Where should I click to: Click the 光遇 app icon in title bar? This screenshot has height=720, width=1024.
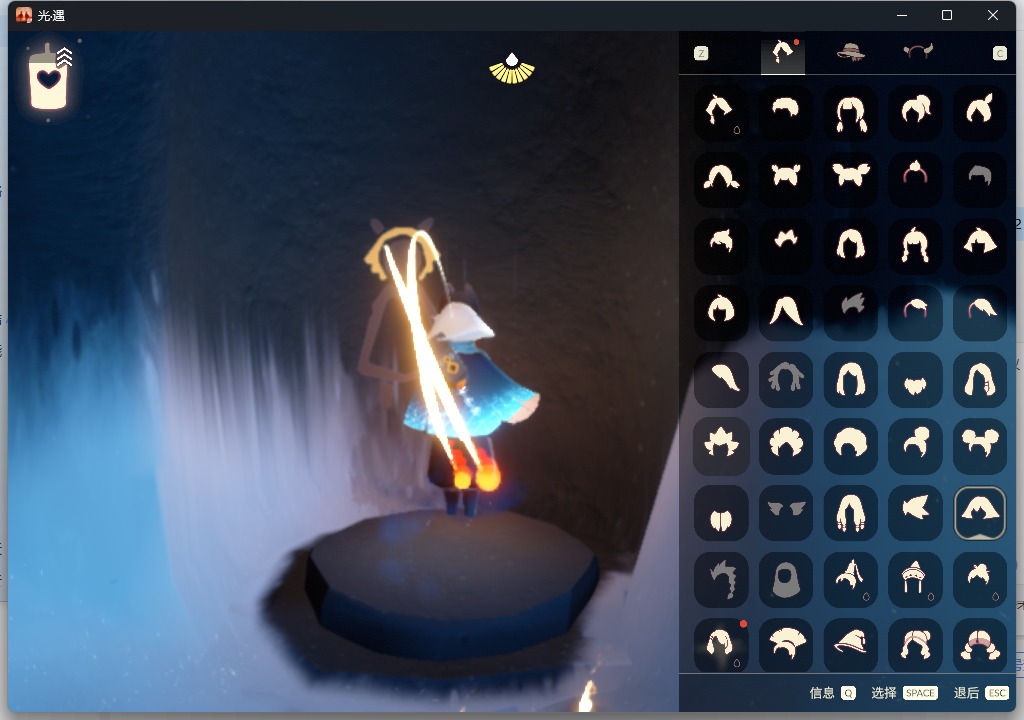24,15
